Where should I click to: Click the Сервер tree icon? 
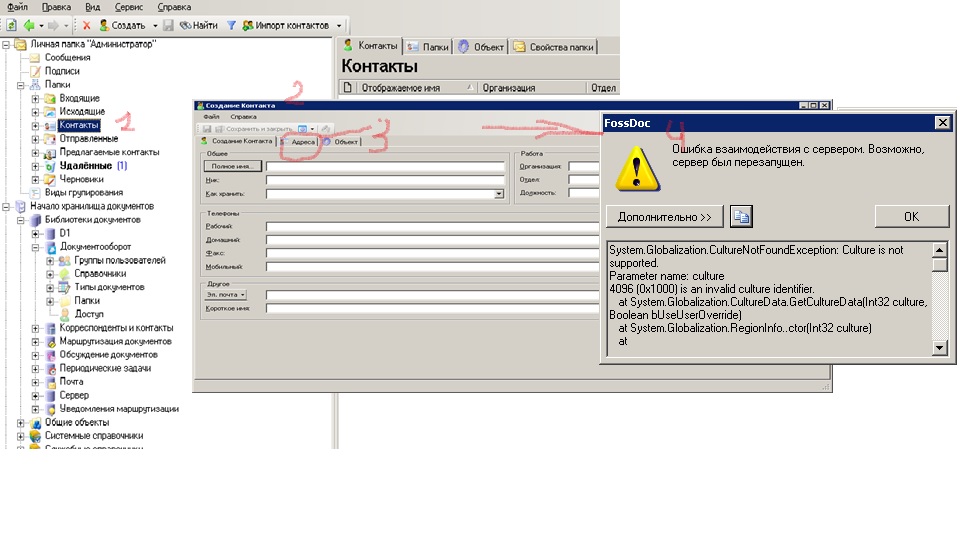point(51,396)
